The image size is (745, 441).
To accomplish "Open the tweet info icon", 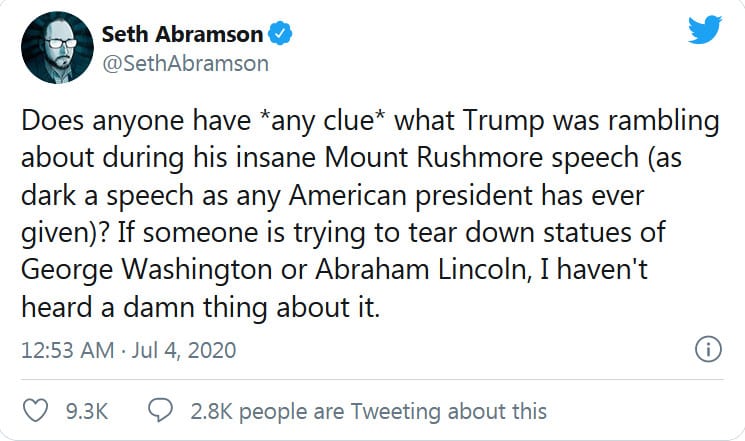I will pyautogui.click(x=706, y=350).
